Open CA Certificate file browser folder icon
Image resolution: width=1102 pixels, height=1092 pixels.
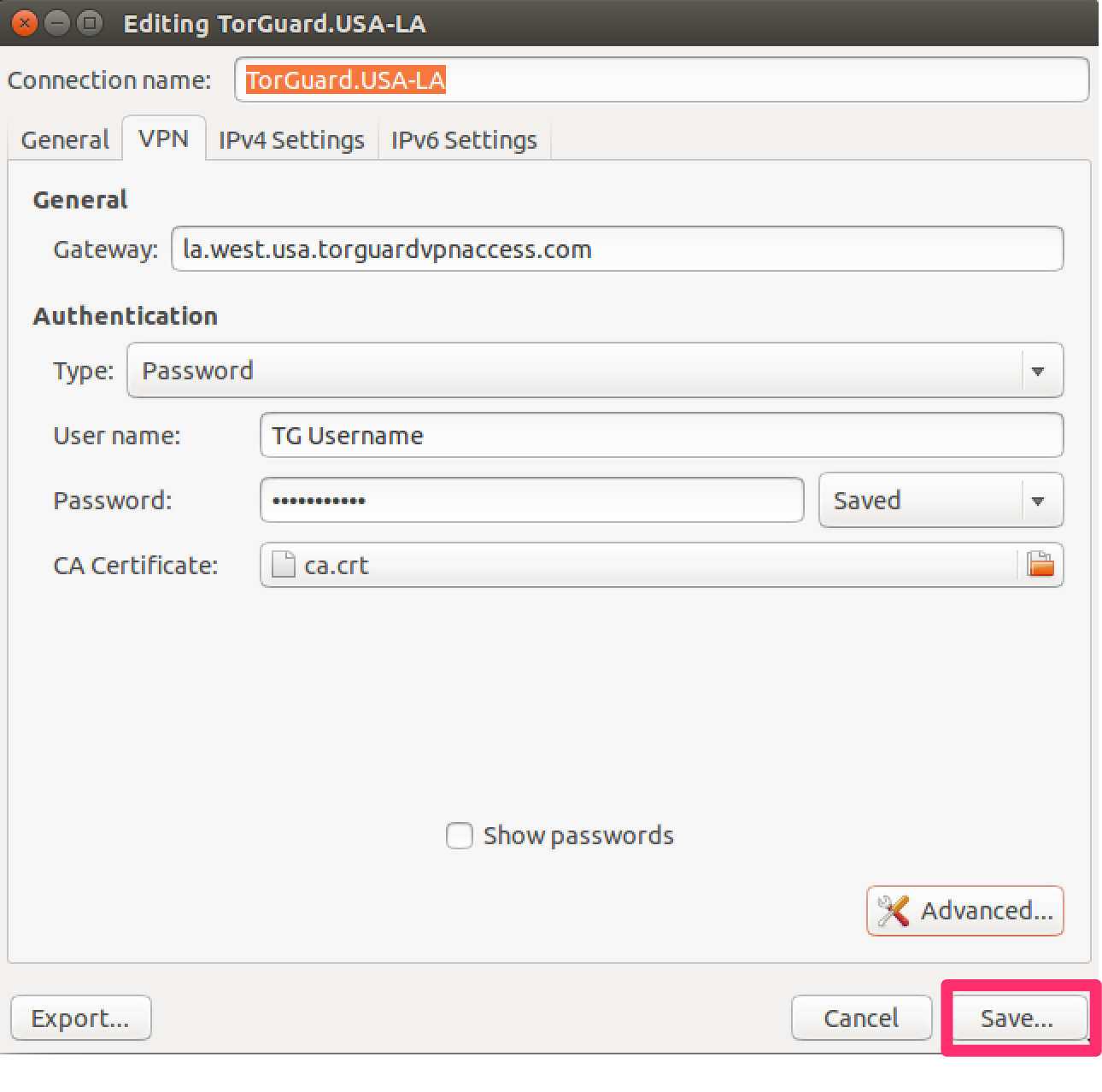[1040, 565]
